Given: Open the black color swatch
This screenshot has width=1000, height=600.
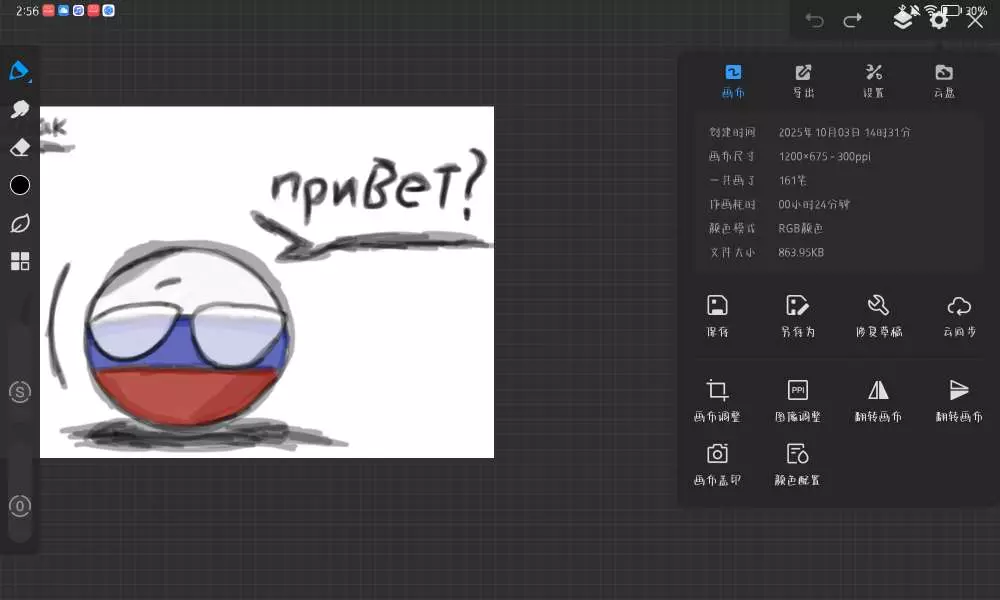Looking at the screenshot, I should [20, 185].
